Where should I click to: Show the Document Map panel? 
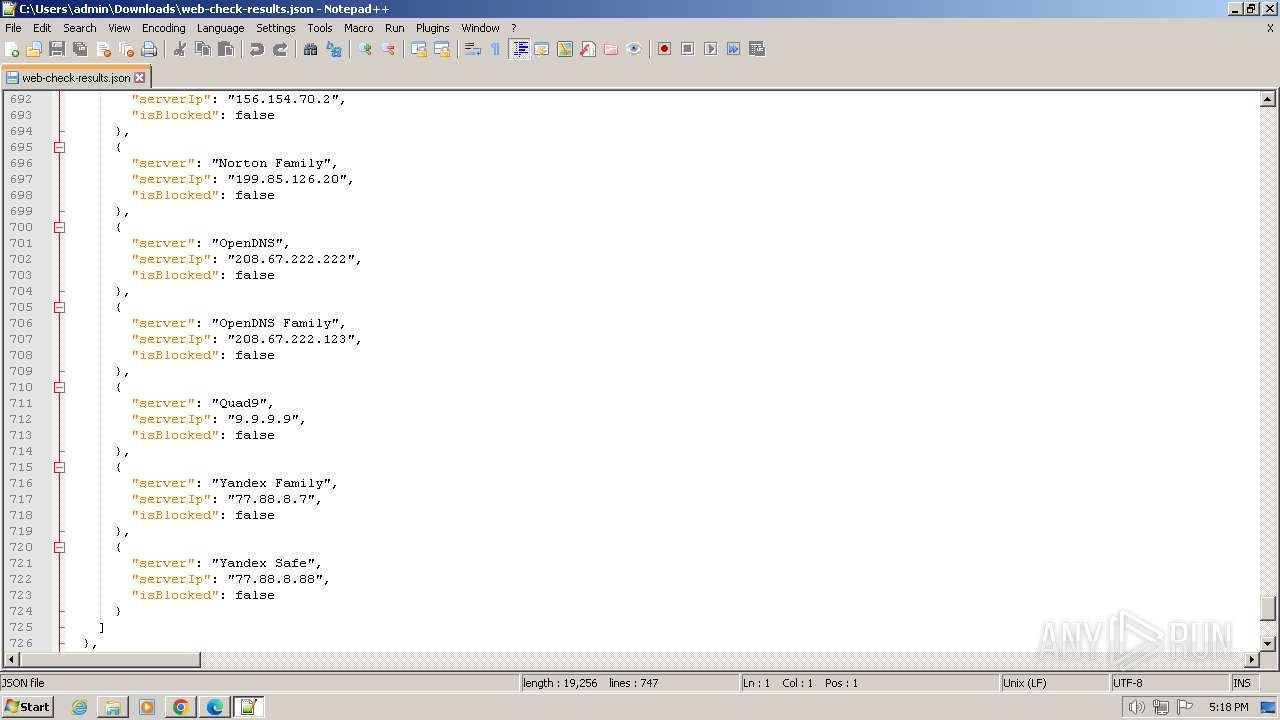pos(565,49)
